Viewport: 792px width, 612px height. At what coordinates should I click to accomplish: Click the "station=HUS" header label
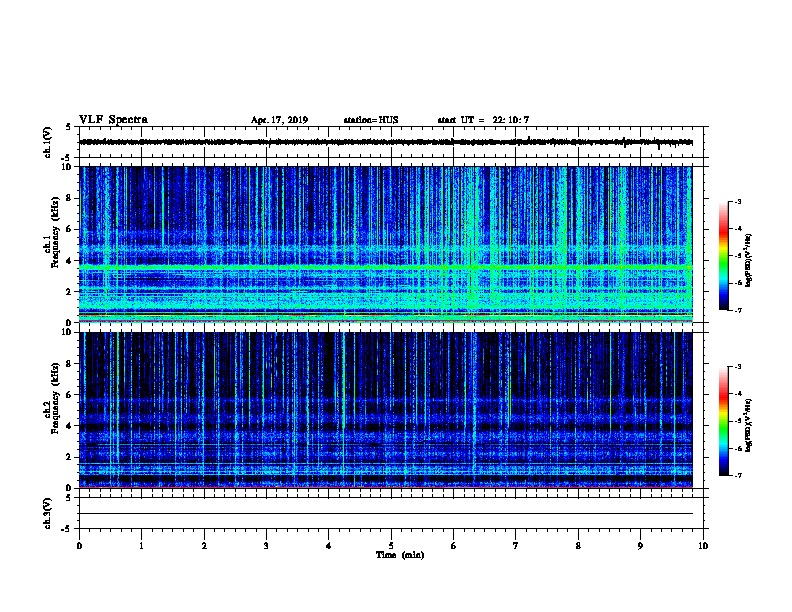click(x=371, y=120)
